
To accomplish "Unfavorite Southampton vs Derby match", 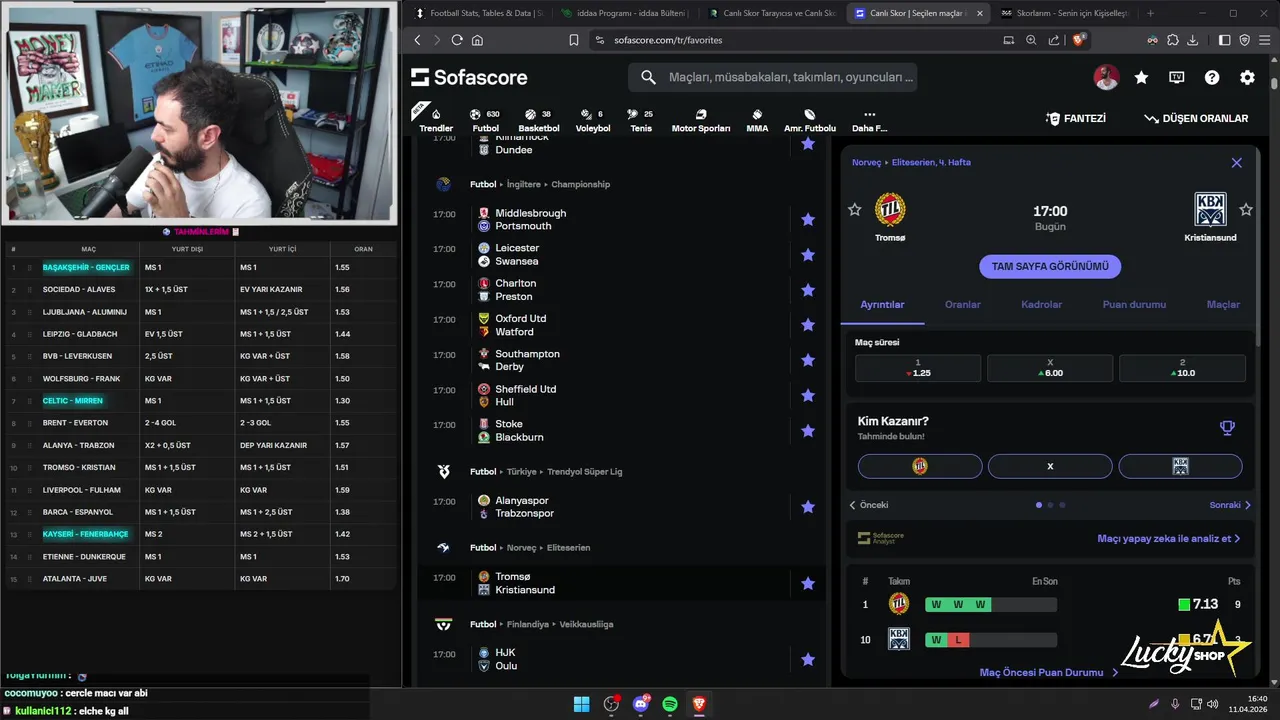I will point(808,360).
